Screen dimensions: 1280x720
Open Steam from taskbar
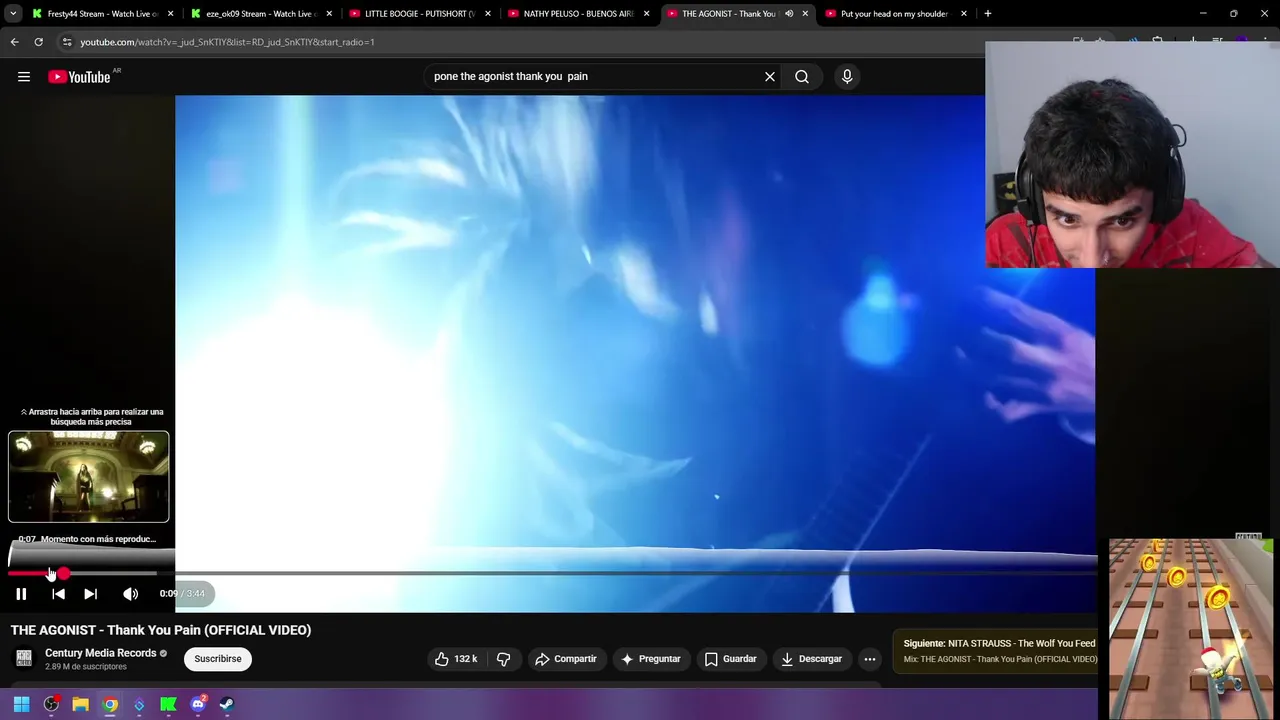227,704
